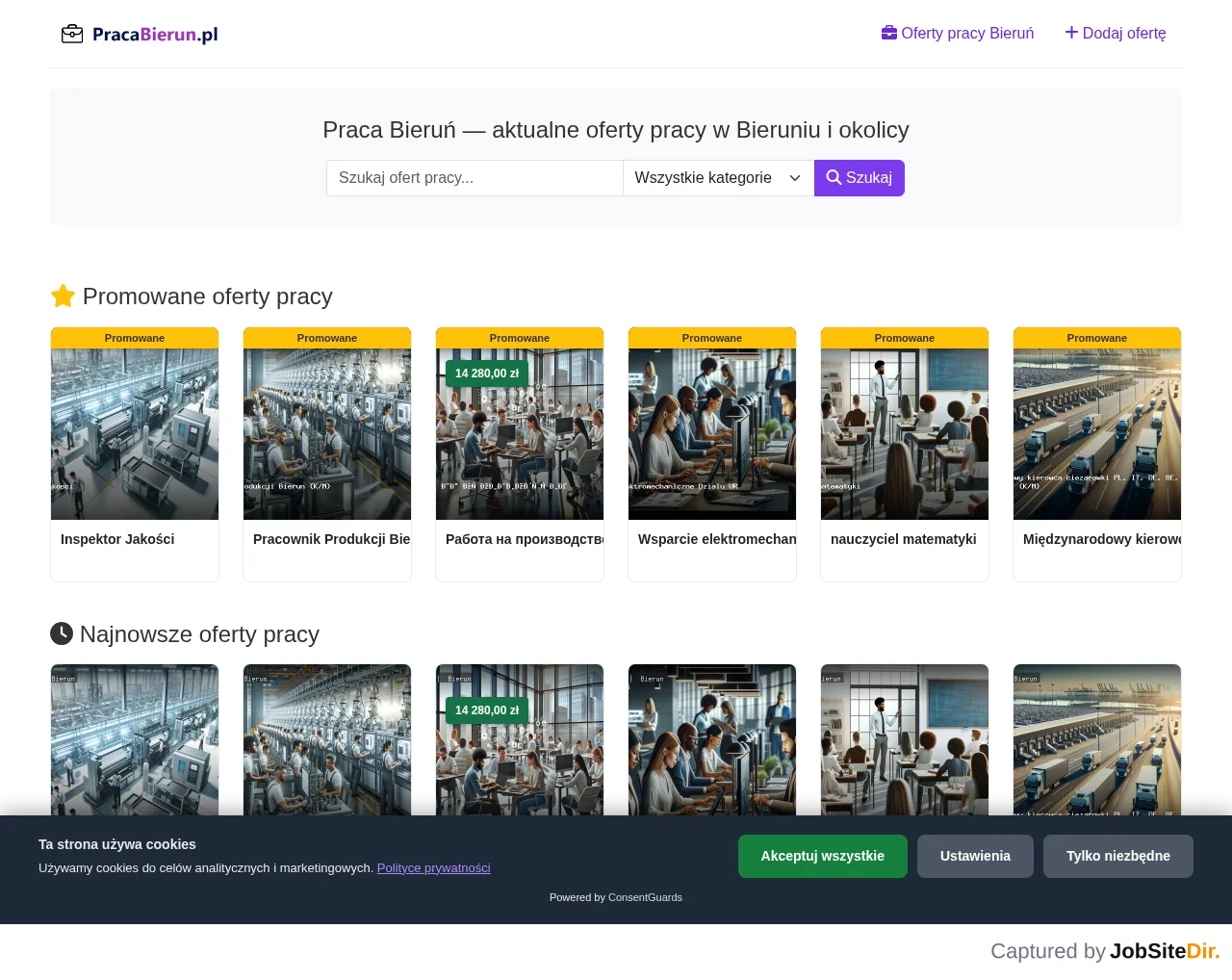Click the Międzynarodowy kierowca title
The width and height of the screenshot is (1232, 980).
point(1102,539)
